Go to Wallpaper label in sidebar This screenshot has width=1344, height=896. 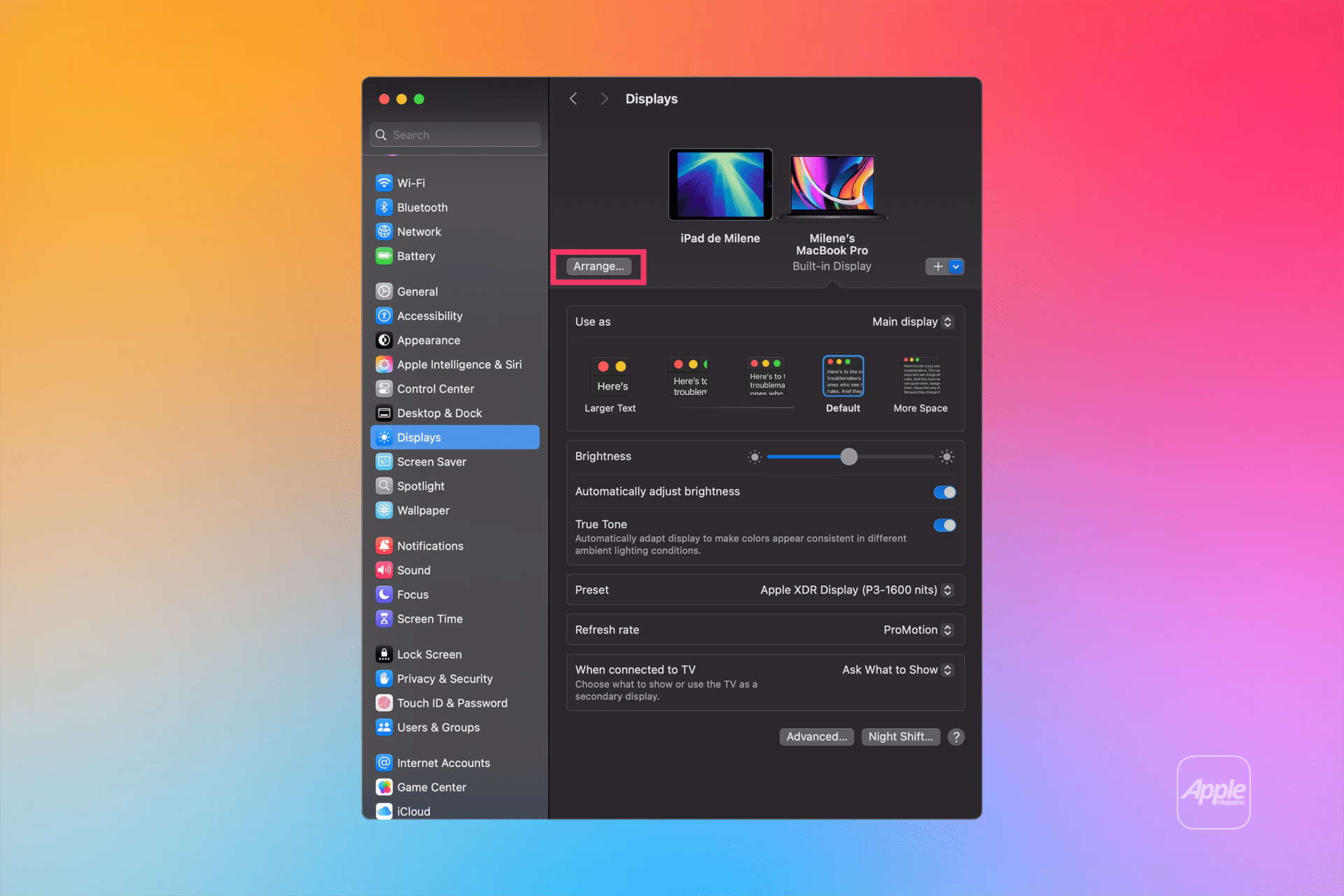(x=423, y=510)
